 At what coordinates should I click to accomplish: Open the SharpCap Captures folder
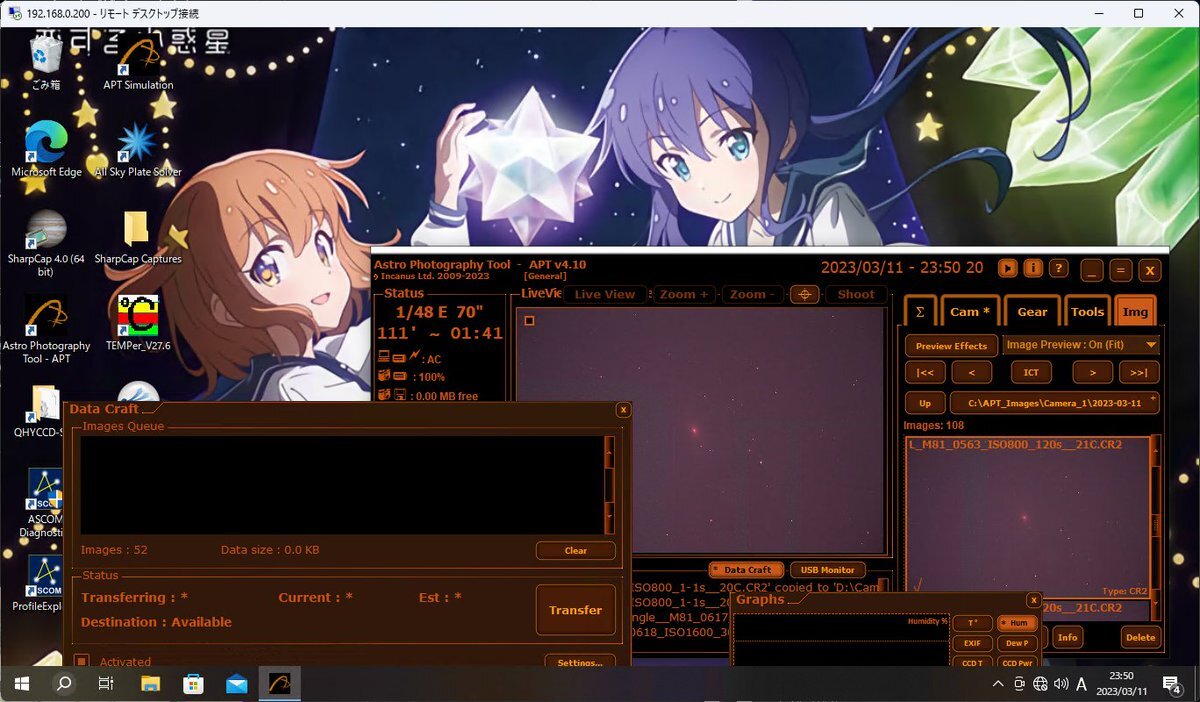(x=138, y=237)
